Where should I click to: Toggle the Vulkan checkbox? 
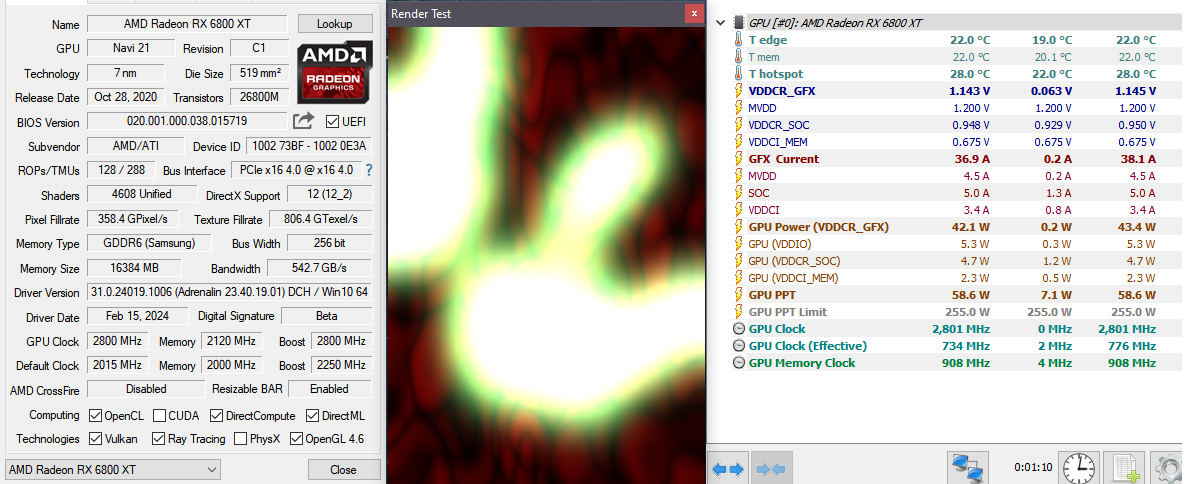(x=95, y=439)
